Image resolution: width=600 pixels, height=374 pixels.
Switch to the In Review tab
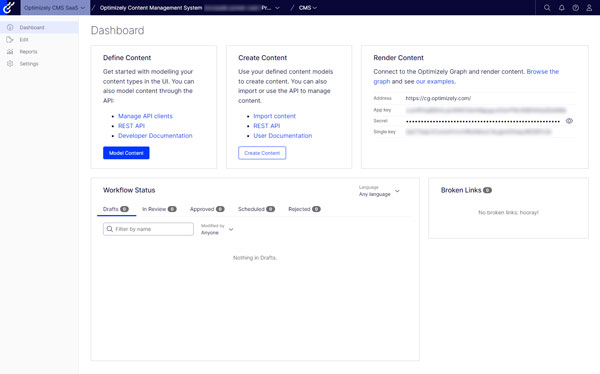coord(159,209)
